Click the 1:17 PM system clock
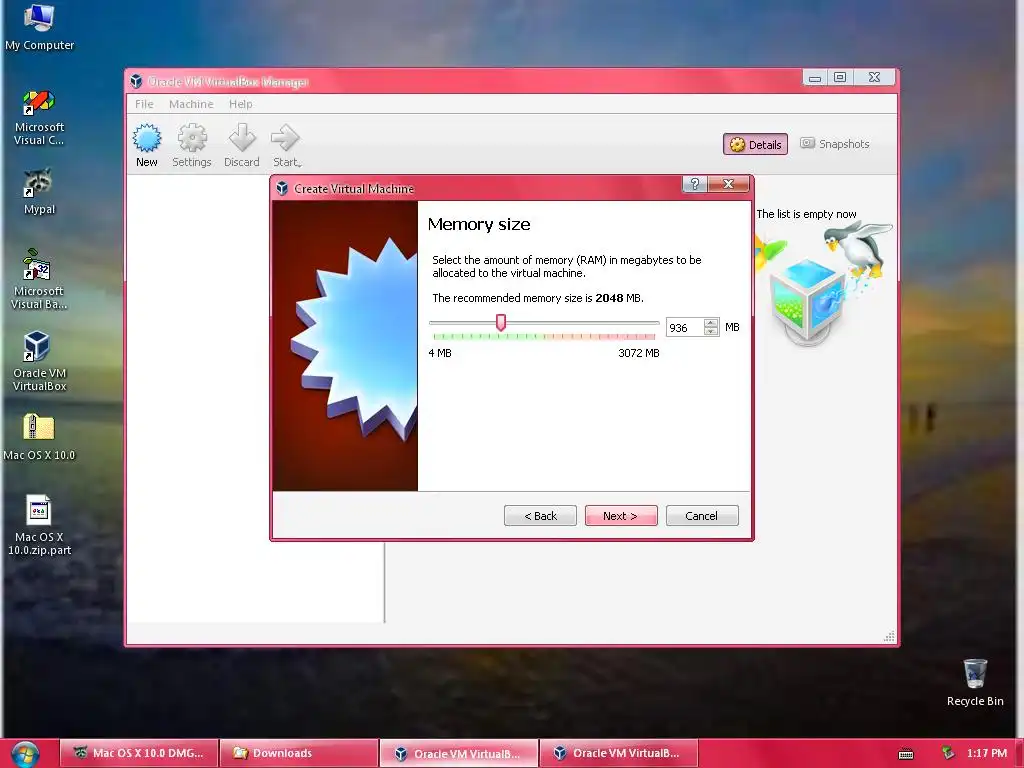The width and height of the screenshot is (1024, 768). pos(986,753)
